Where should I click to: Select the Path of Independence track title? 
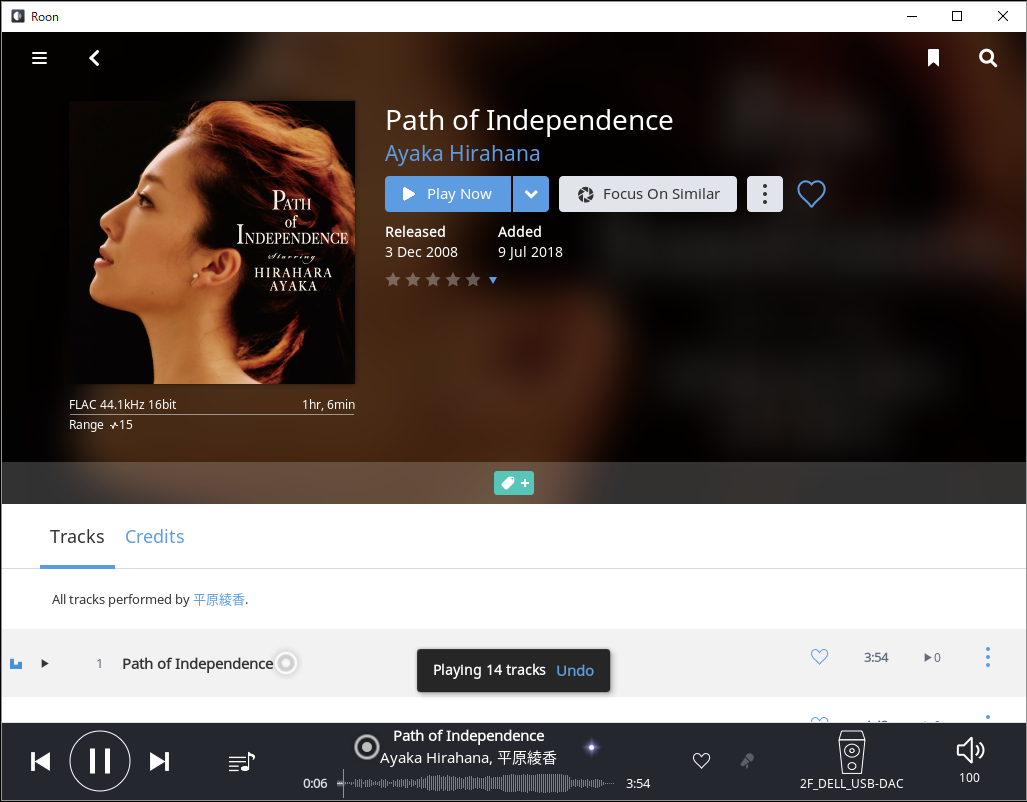198,664
